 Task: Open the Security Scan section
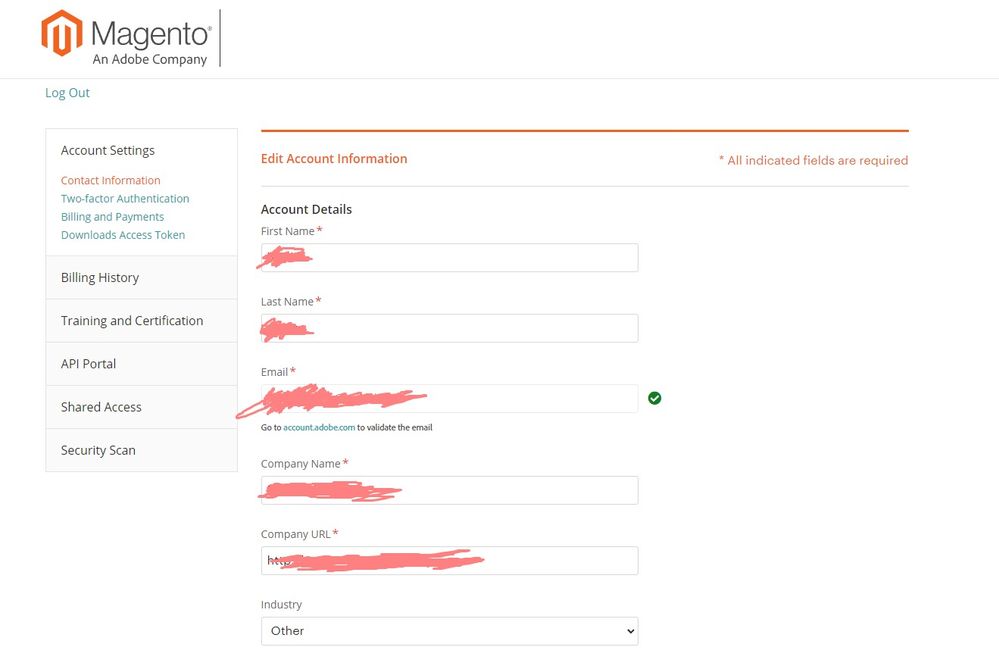pos(98,450)
